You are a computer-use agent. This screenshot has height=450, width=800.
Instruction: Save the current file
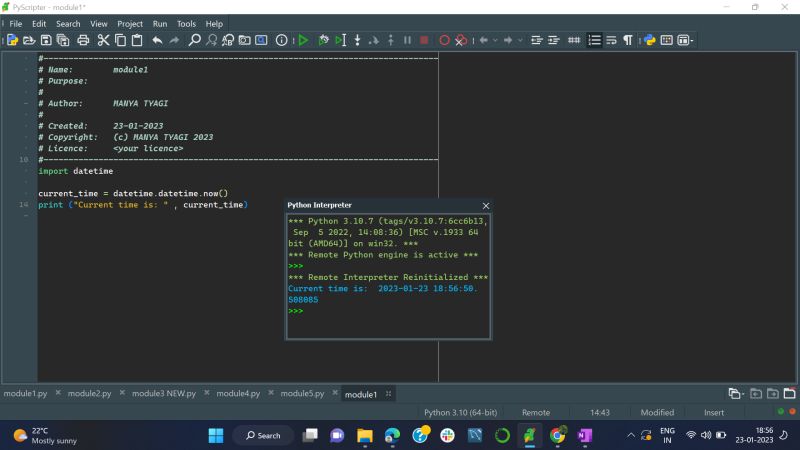pos(46,40)
